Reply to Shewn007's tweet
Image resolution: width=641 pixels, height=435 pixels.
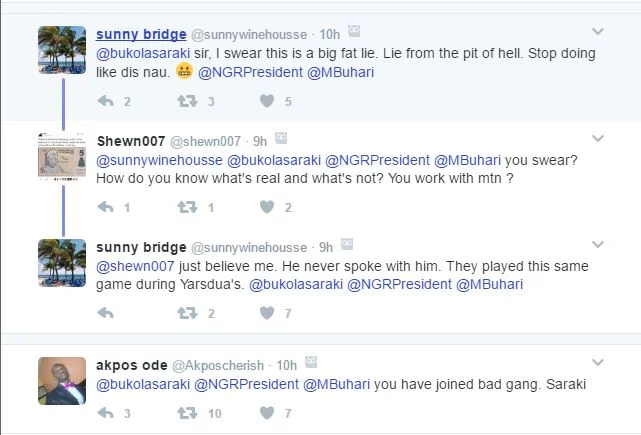[x=104, y=207]
